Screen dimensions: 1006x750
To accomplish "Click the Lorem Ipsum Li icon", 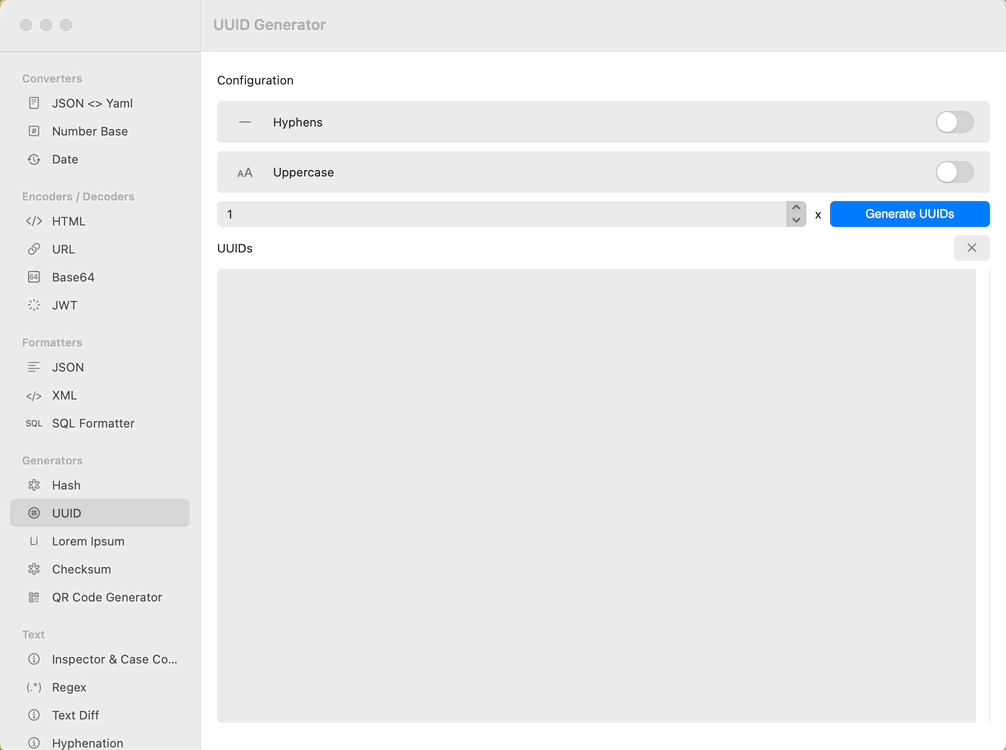I will [34, 541].
